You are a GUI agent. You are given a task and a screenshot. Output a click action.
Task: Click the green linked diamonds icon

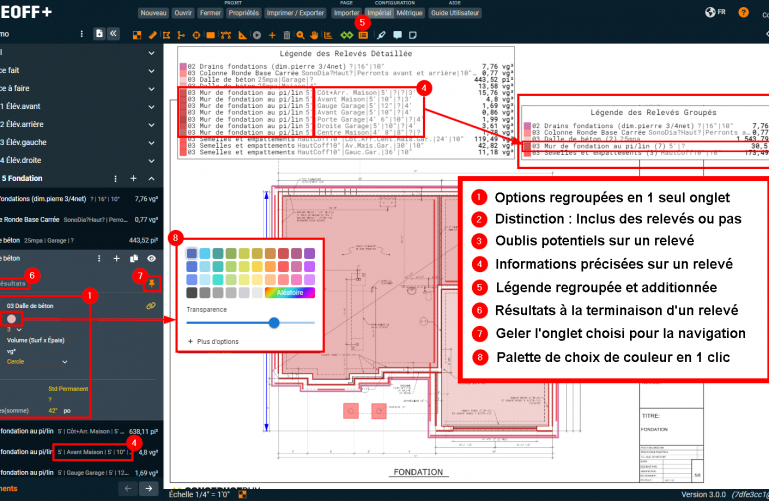pos(347,35)
